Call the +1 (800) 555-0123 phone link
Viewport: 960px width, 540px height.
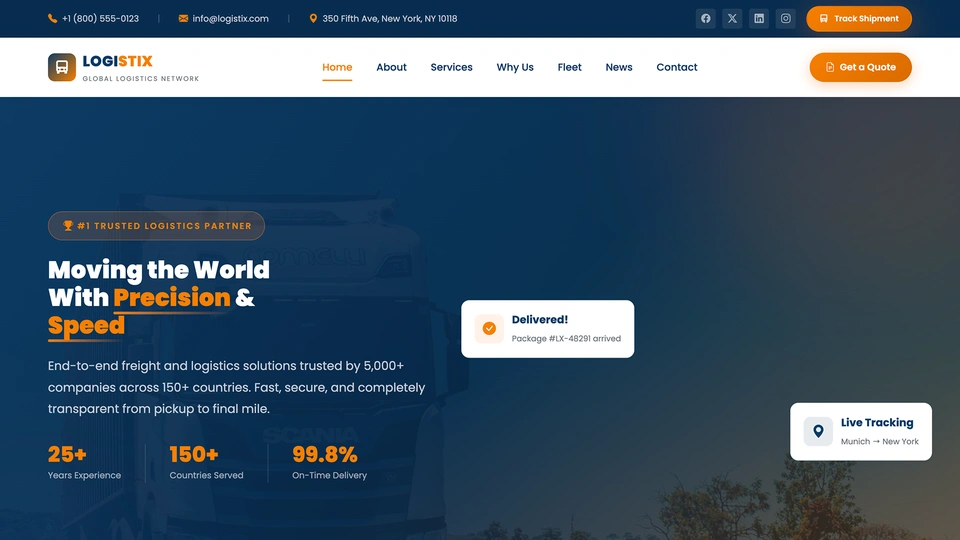click(100, 18)
